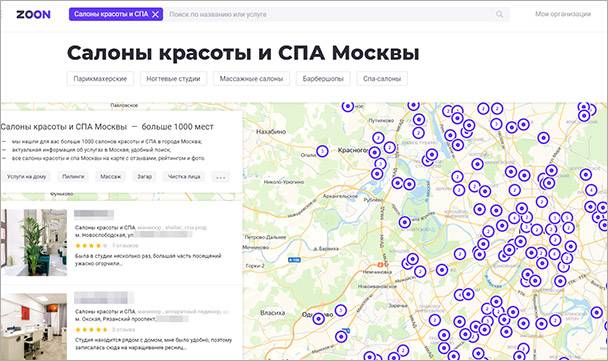Expand more service filters with ellipsis

(x=221, y=177)
